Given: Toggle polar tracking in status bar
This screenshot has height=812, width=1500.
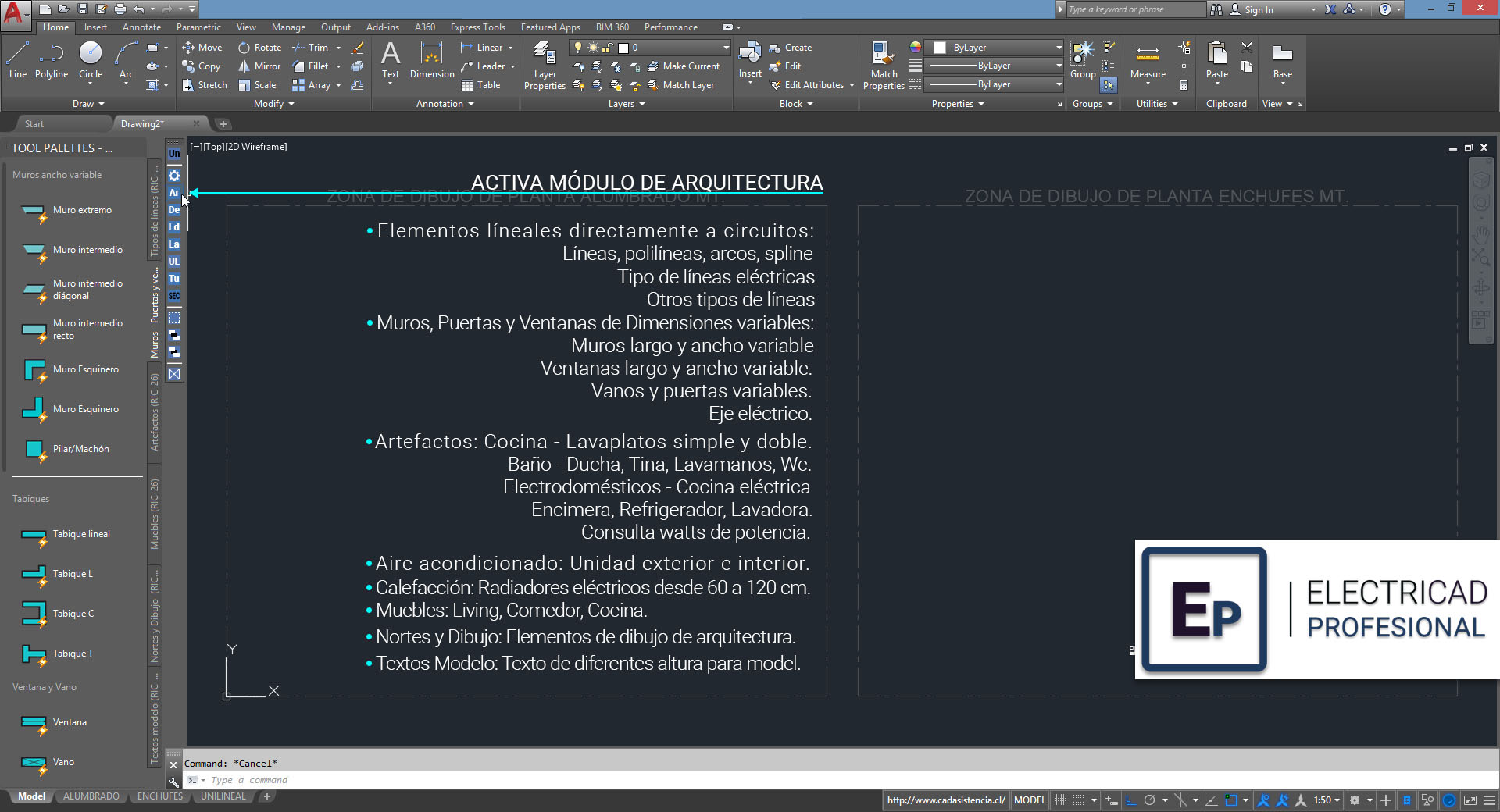Looking at the screenshot, I should pyautogui.click(x=1149, y=800).
